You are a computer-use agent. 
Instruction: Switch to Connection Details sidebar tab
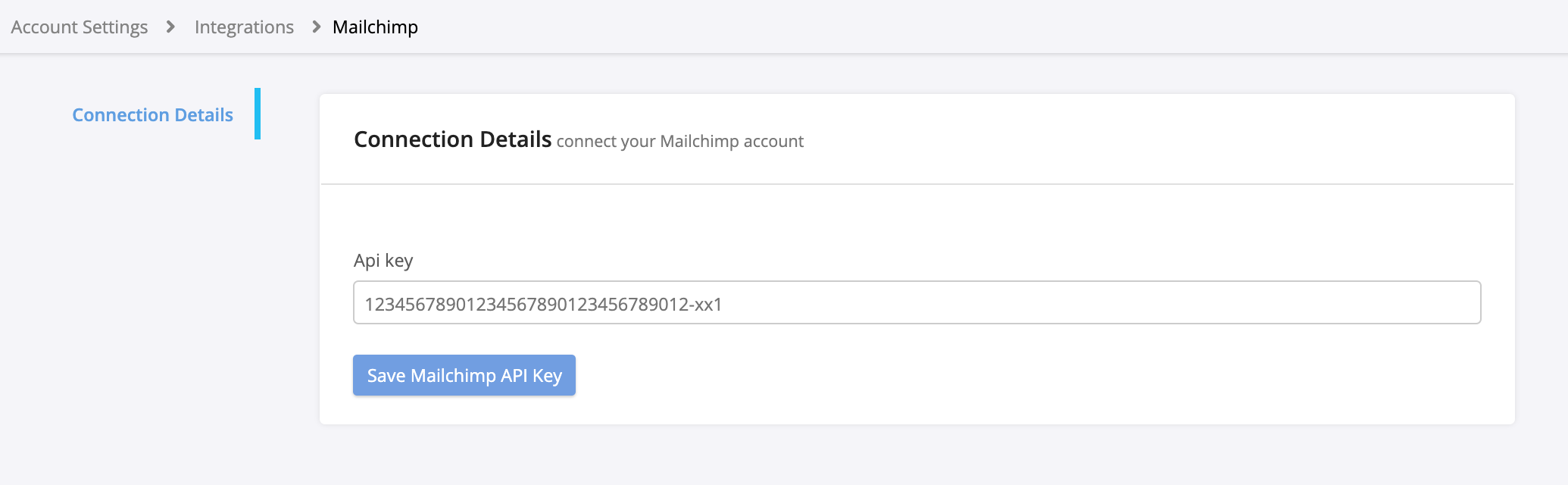coord(152,114)
